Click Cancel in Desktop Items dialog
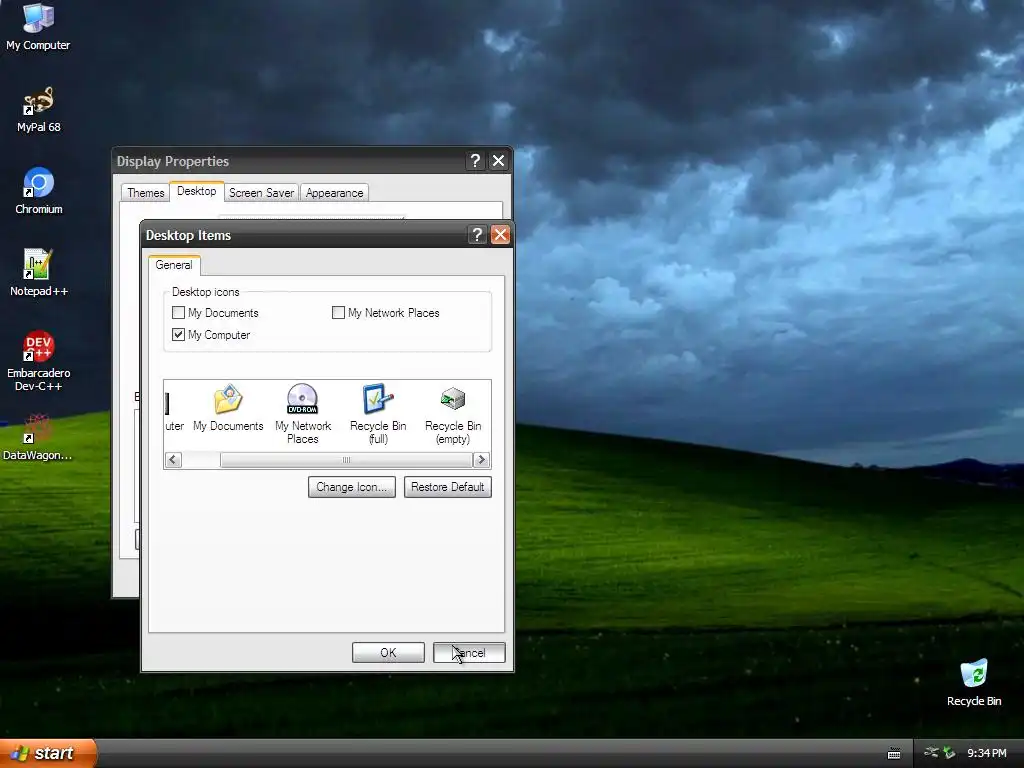The width and height of the screenshot is (1024, 768). coord(469,652)
